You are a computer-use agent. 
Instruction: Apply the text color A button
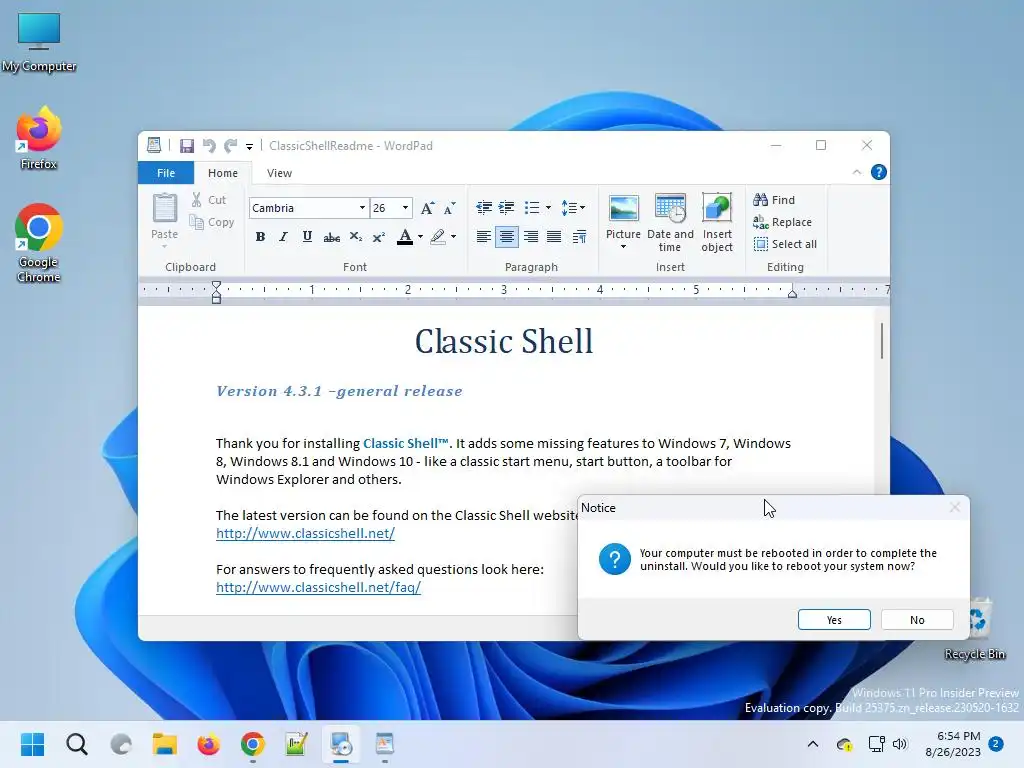pos(405,236)
